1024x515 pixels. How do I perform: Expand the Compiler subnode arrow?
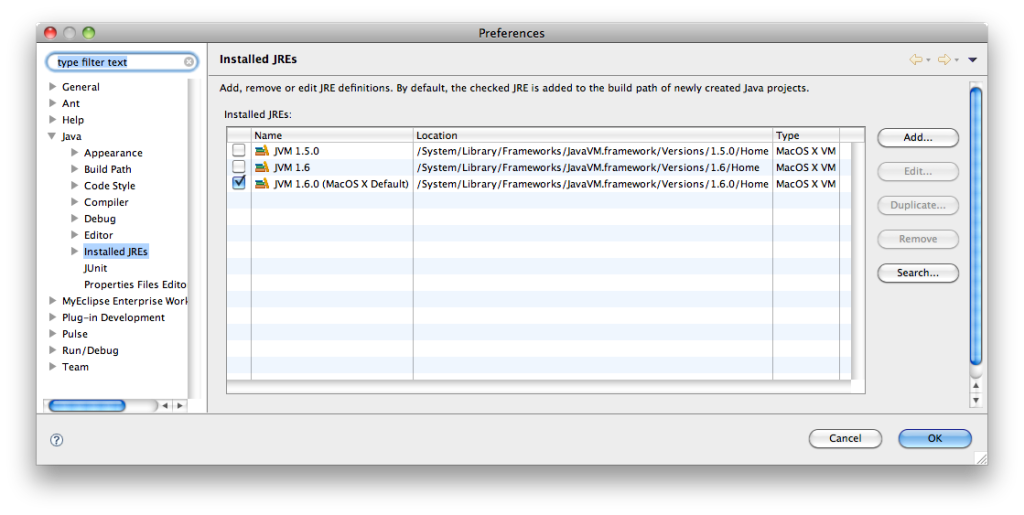pos(74,202)
